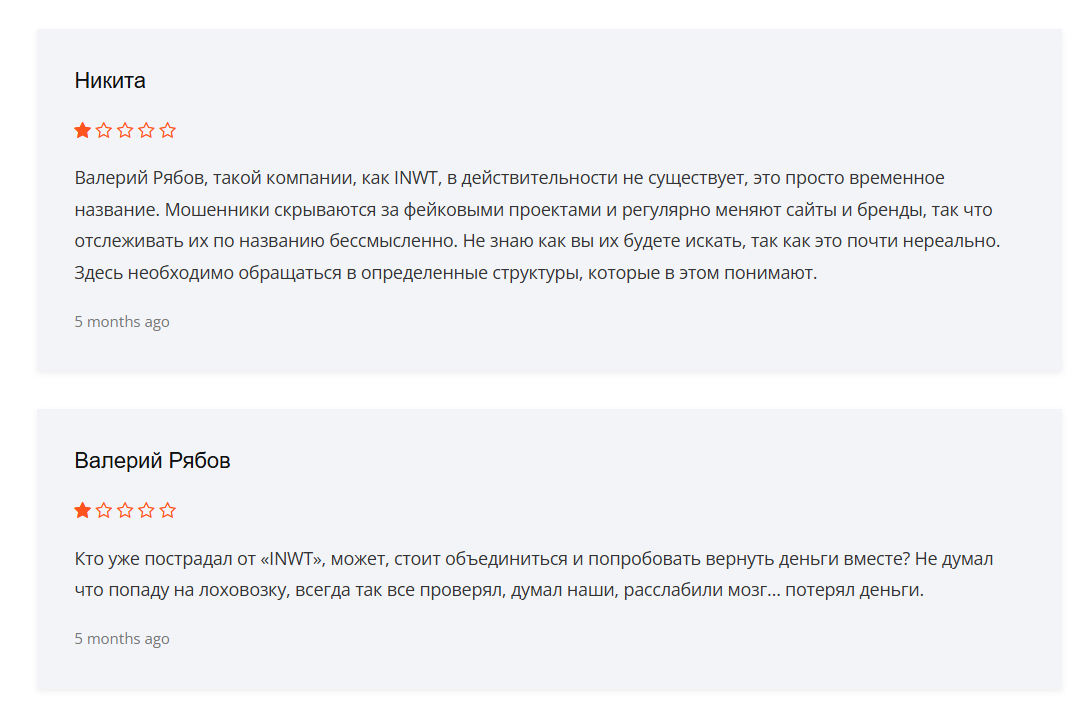Click the filled first star under Валерий Рябов
This screenshot has width=1090, height=713.
82,510
